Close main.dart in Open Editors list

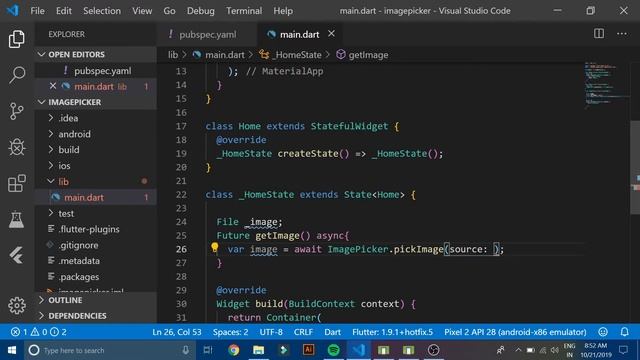[53, 86]
